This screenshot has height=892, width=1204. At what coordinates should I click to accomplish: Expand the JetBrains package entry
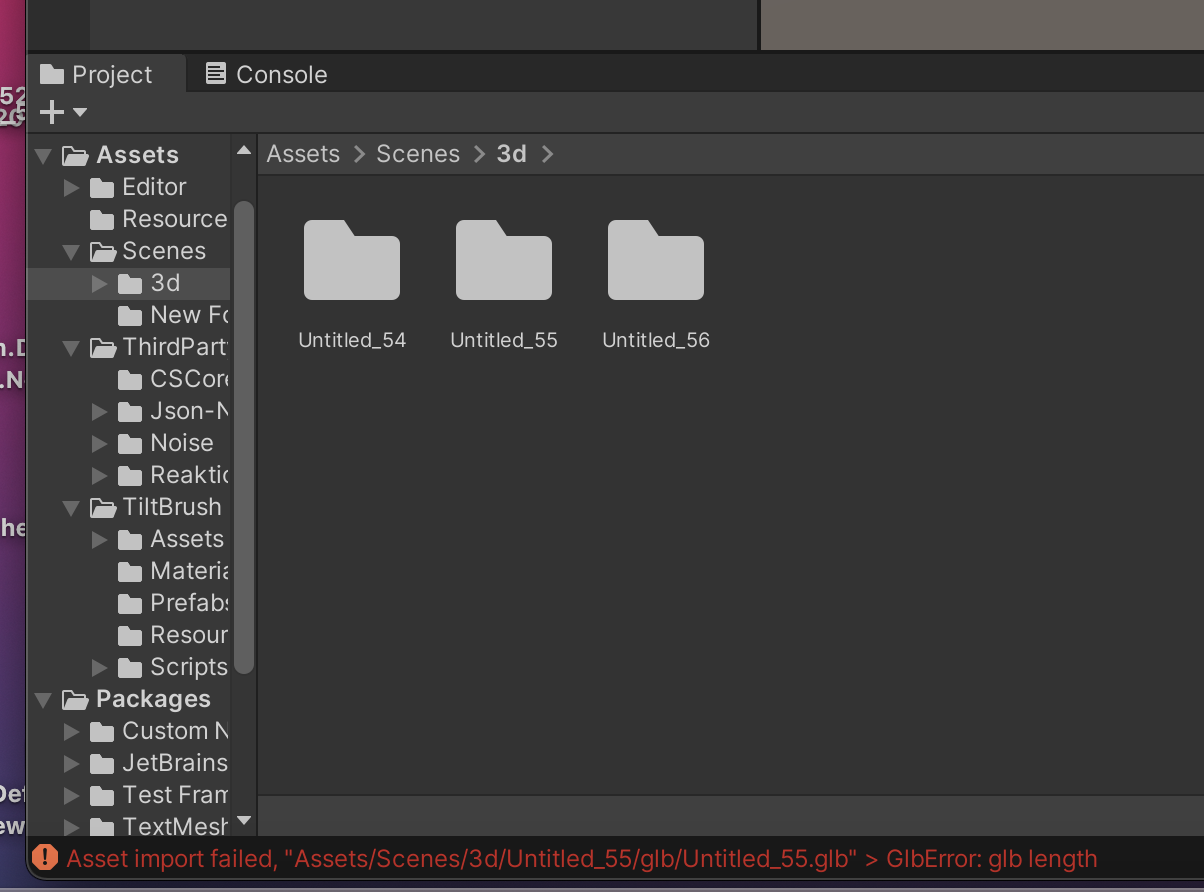click(x=70, y=763)
